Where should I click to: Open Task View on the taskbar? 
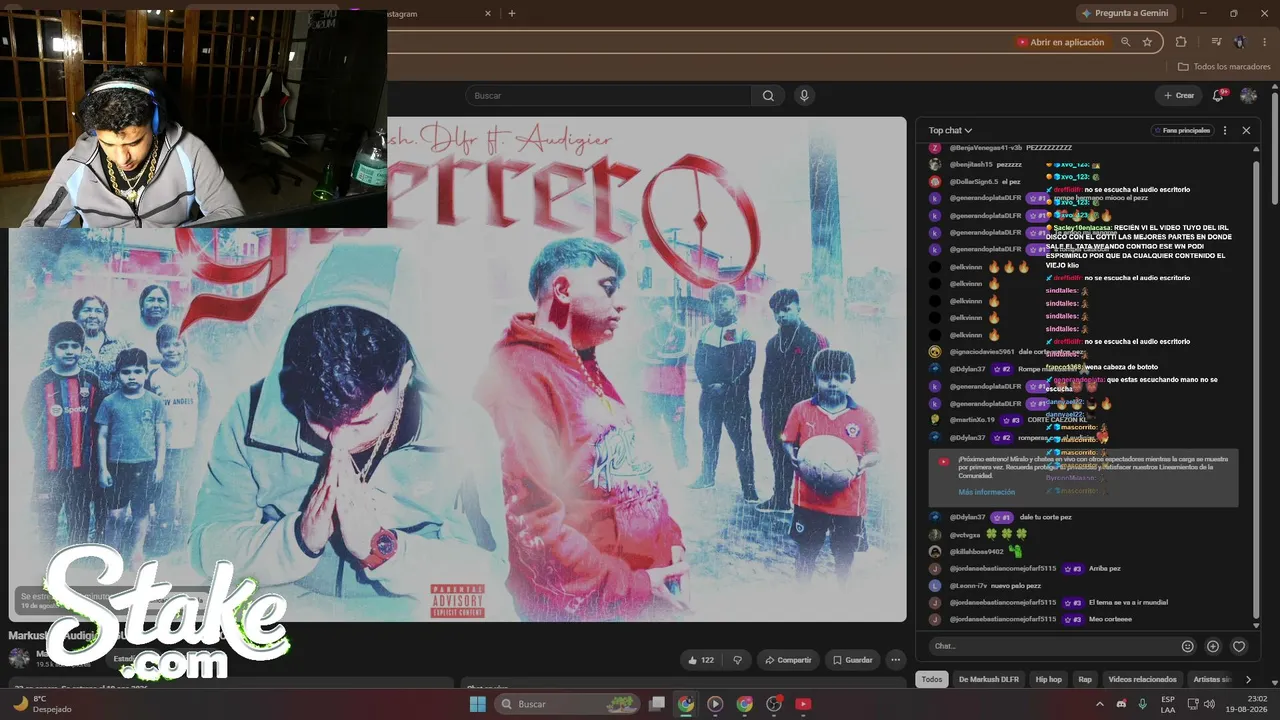657,704
